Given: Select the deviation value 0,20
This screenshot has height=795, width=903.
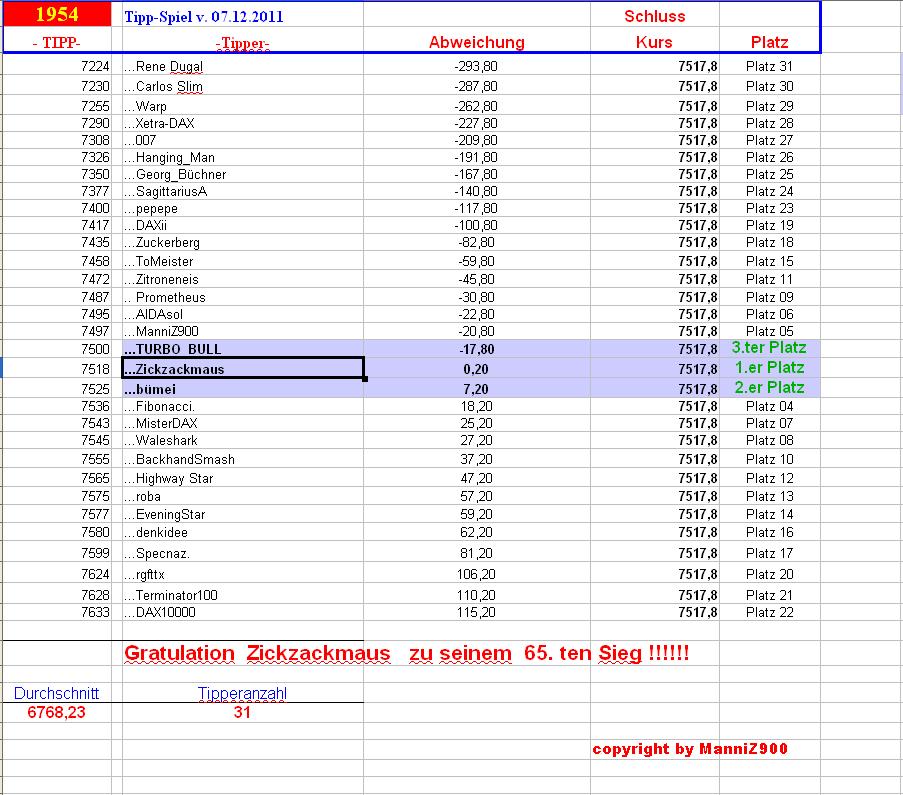Looking at the screenshot, I should click(x=476, y=369).
